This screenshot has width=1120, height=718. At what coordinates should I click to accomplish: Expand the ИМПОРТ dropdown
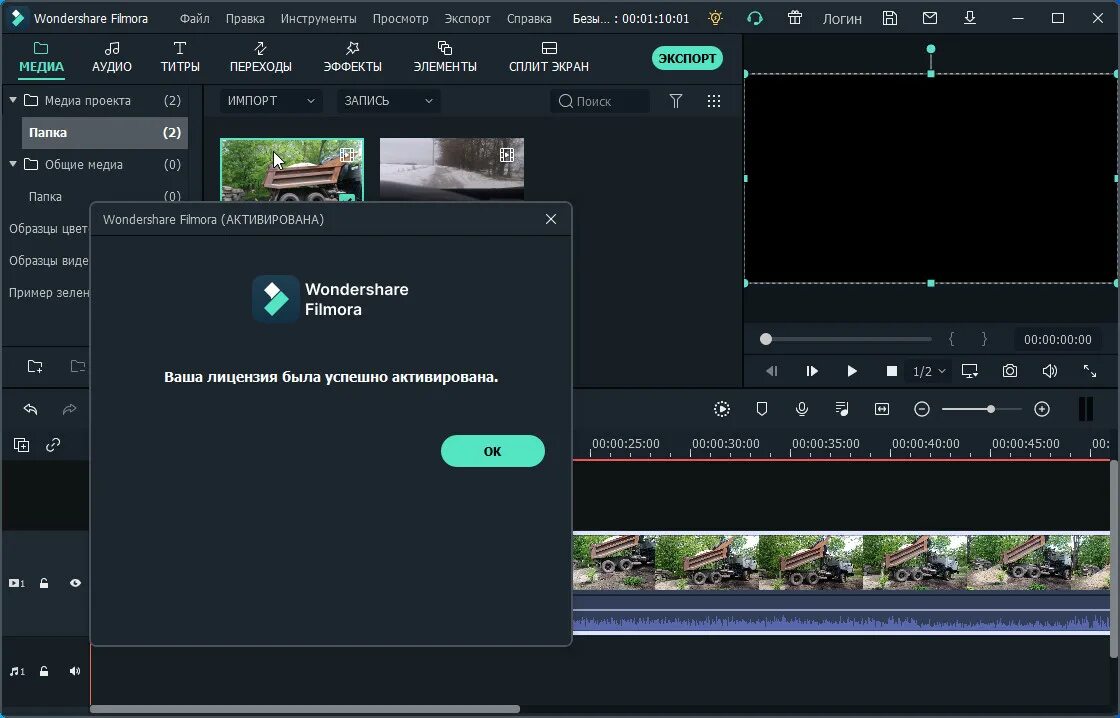point(271,101)
